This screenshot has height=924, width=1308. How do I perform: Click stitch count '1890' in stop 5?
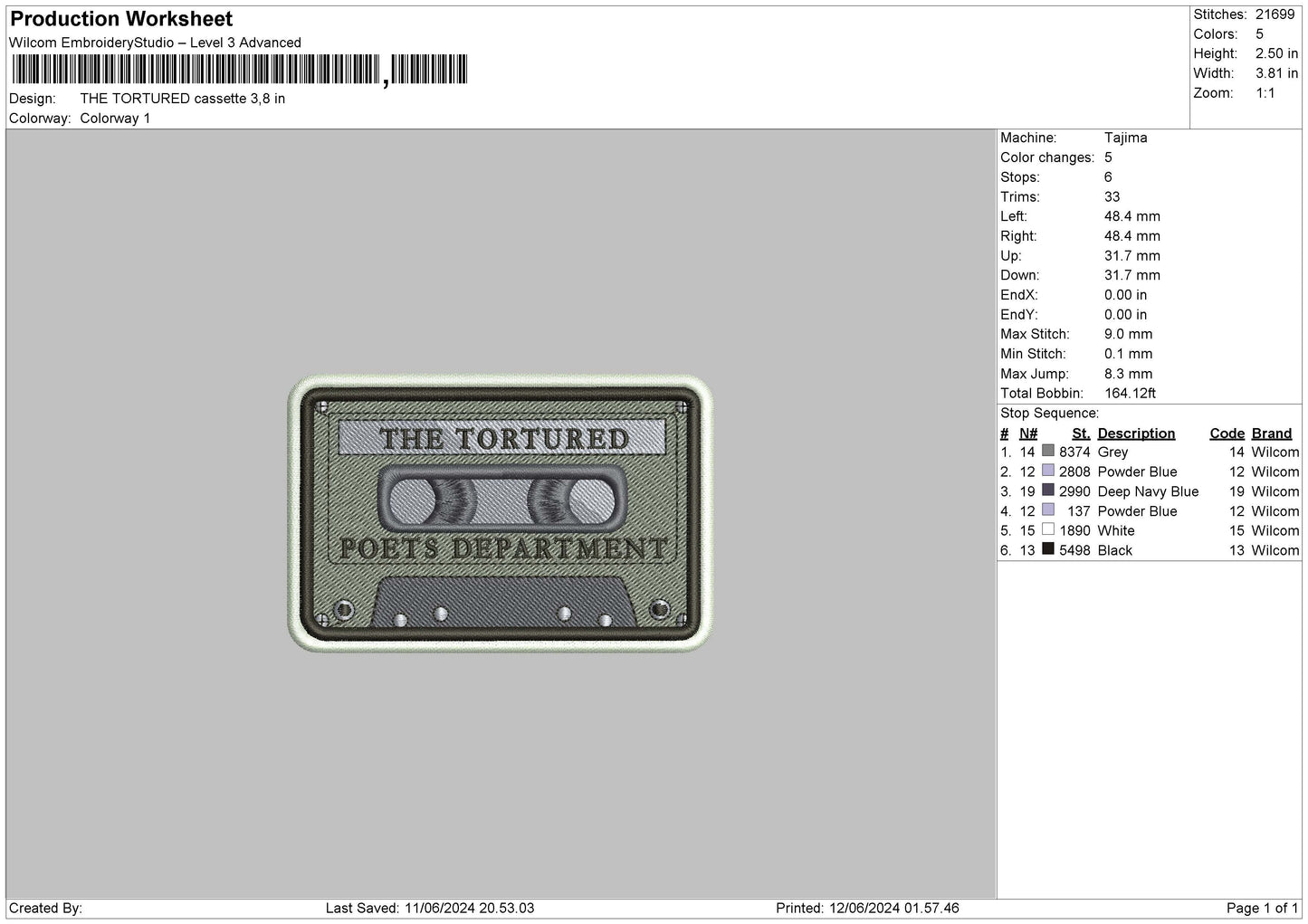pyautogui.click(x=1074, y=530)
